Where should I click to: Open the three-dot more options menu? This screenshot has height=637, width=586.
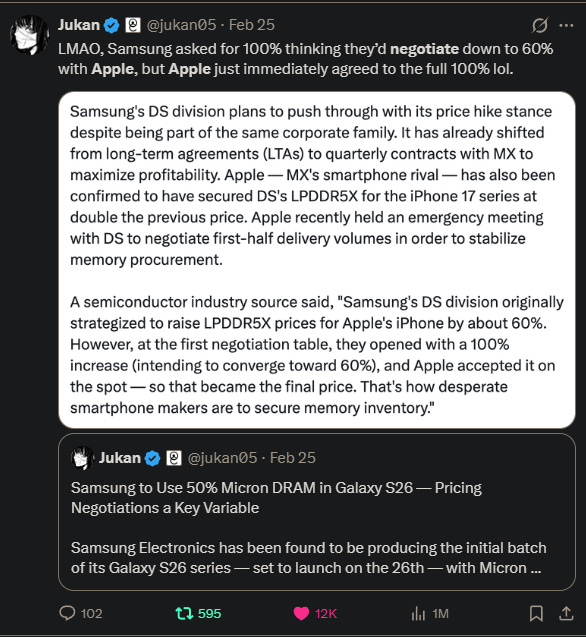[566, 25]
